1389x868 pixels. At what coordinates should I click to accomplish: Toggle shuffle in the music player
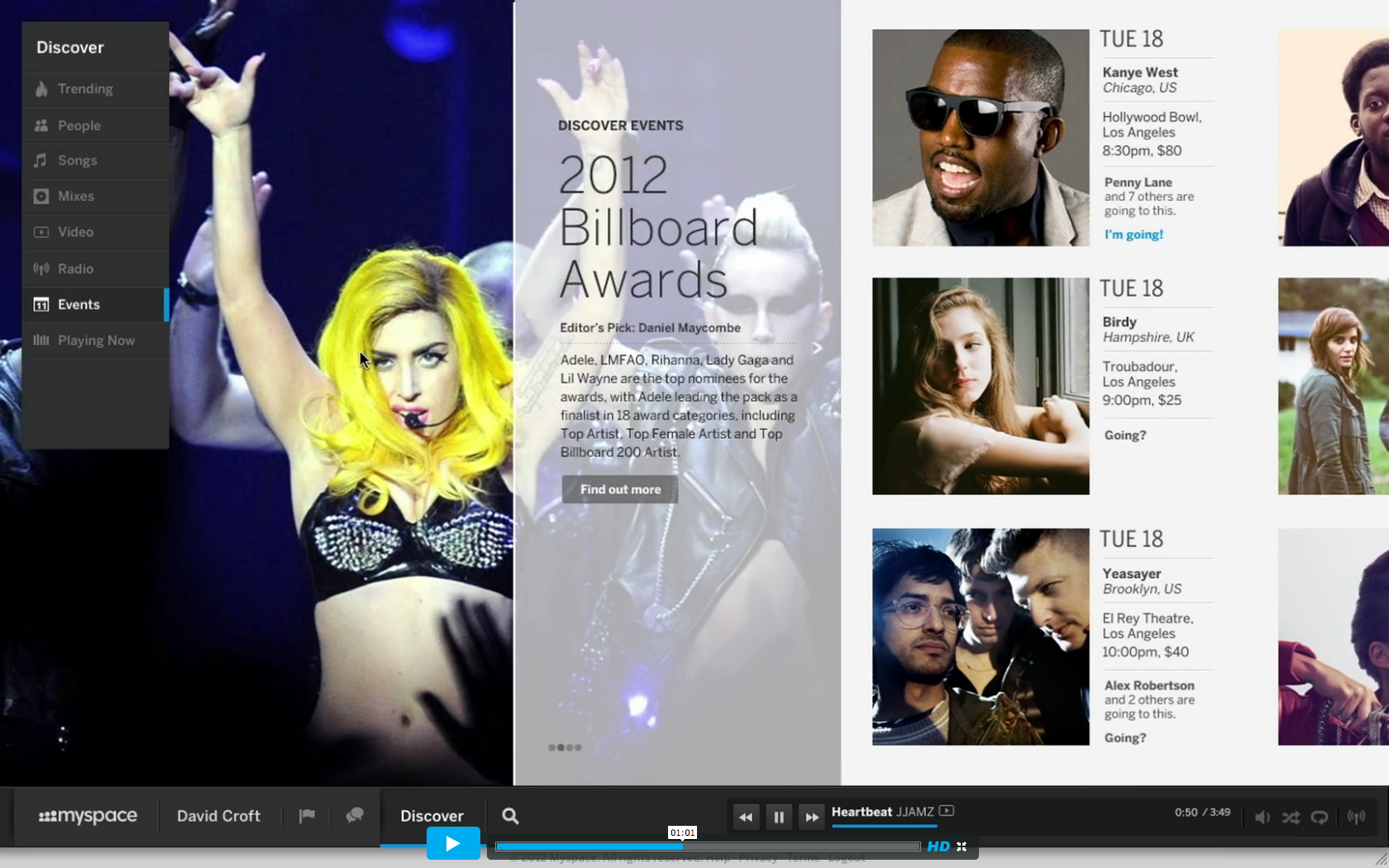coord(1291,818)
